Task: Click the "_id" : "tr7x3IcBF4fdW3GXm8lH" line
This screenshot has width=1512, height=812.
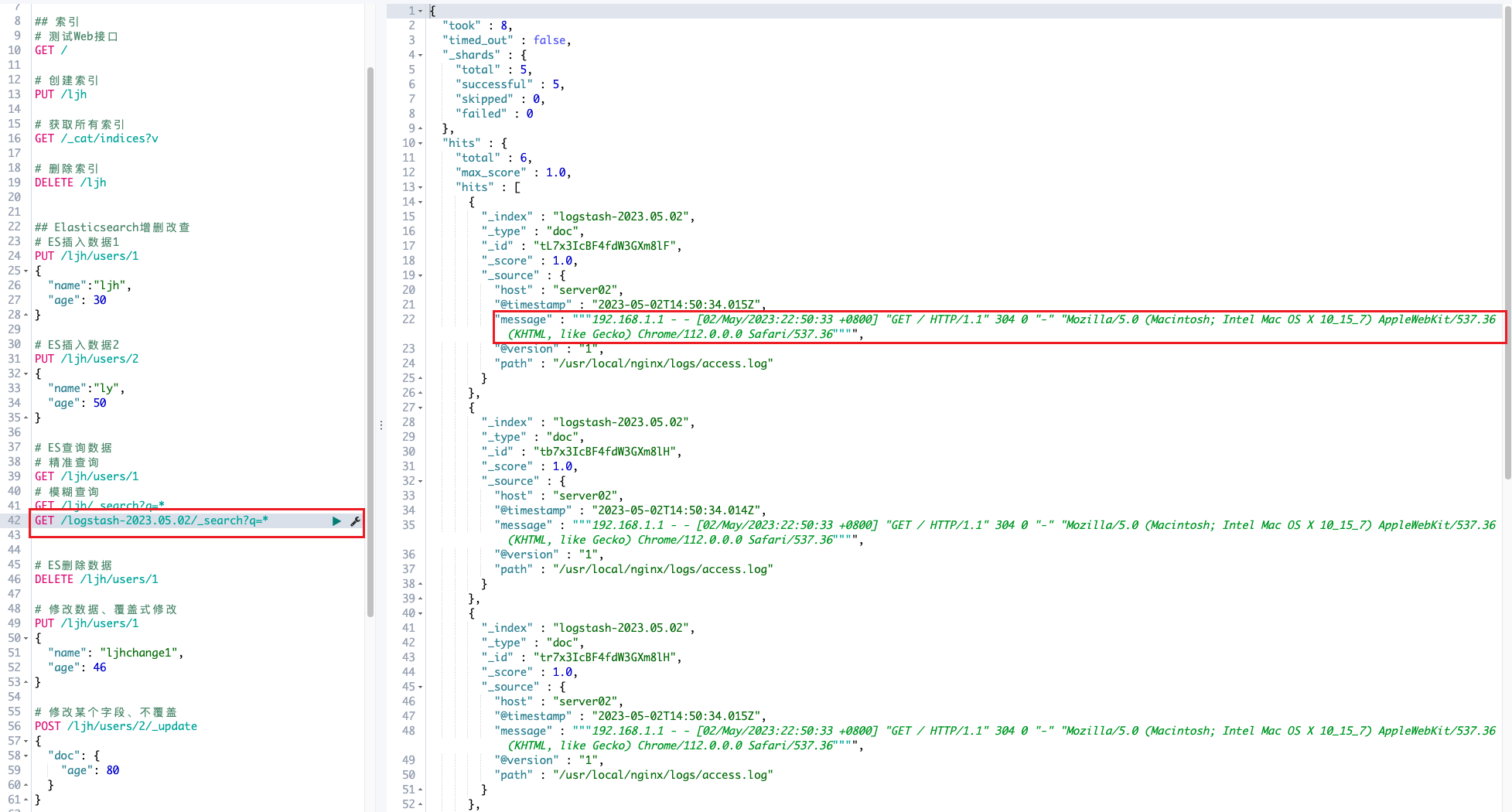Action: pos(582,657)
